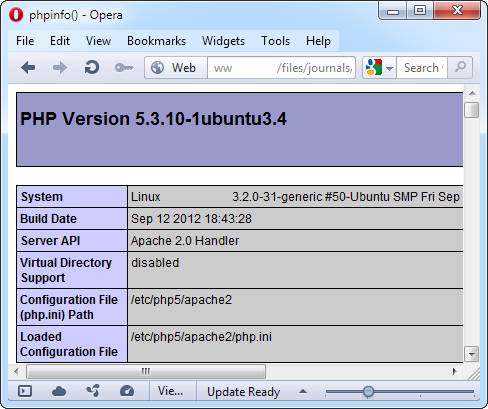Open the Help menu
The image size is (488, 409).
pos(318,41)
